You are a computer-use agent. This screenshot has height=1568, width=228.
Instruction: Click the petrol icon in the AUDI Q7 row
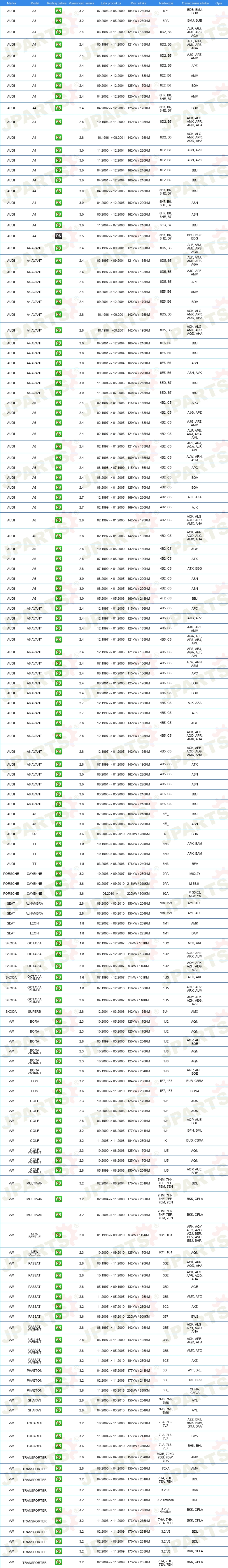[x=58, y=834]
